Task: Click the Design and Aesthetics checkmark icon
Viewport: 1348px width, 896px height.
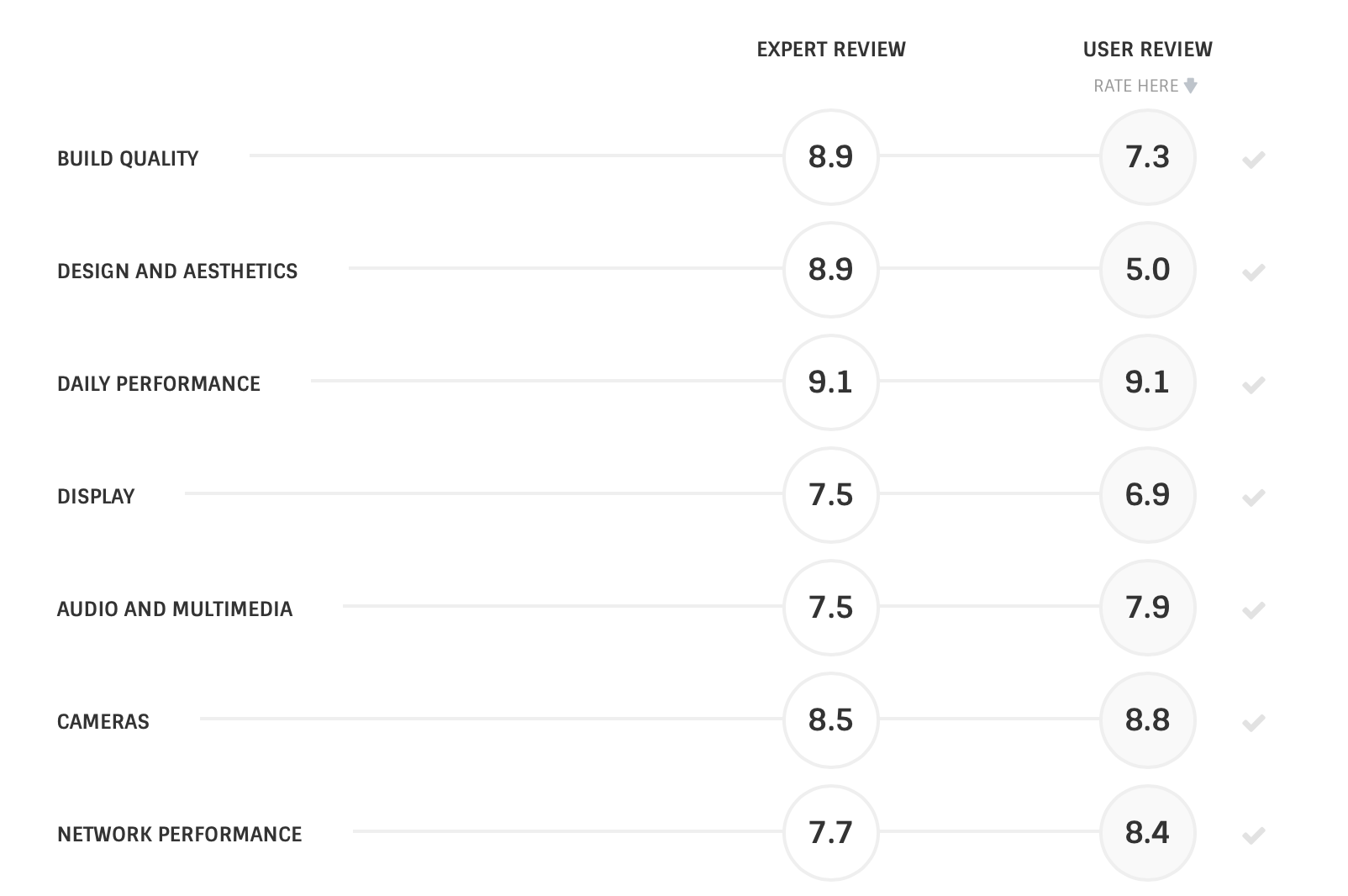Action: (x=1253, y=272)
